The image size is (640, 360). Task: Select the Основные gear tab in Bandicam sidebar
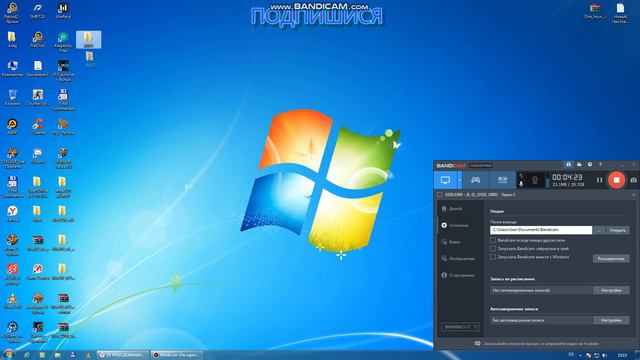pyautogui.click(x=454, y=225)
